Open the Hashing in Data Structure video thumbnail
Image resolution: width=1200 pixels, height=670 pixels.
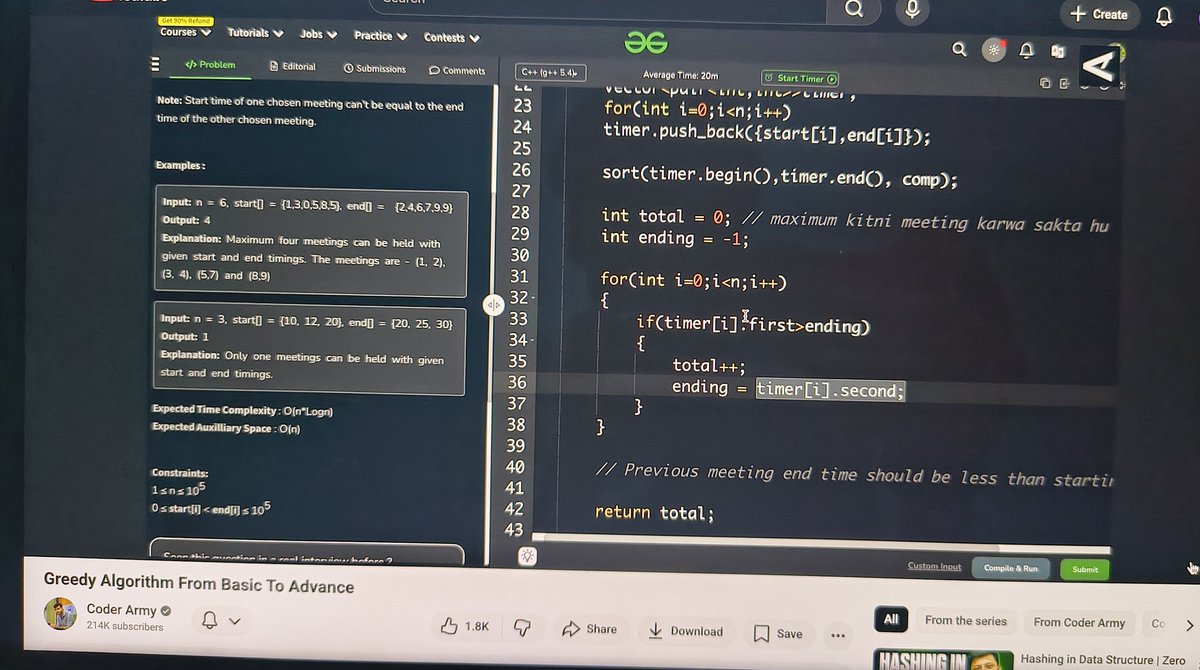(x=941, y=659)
